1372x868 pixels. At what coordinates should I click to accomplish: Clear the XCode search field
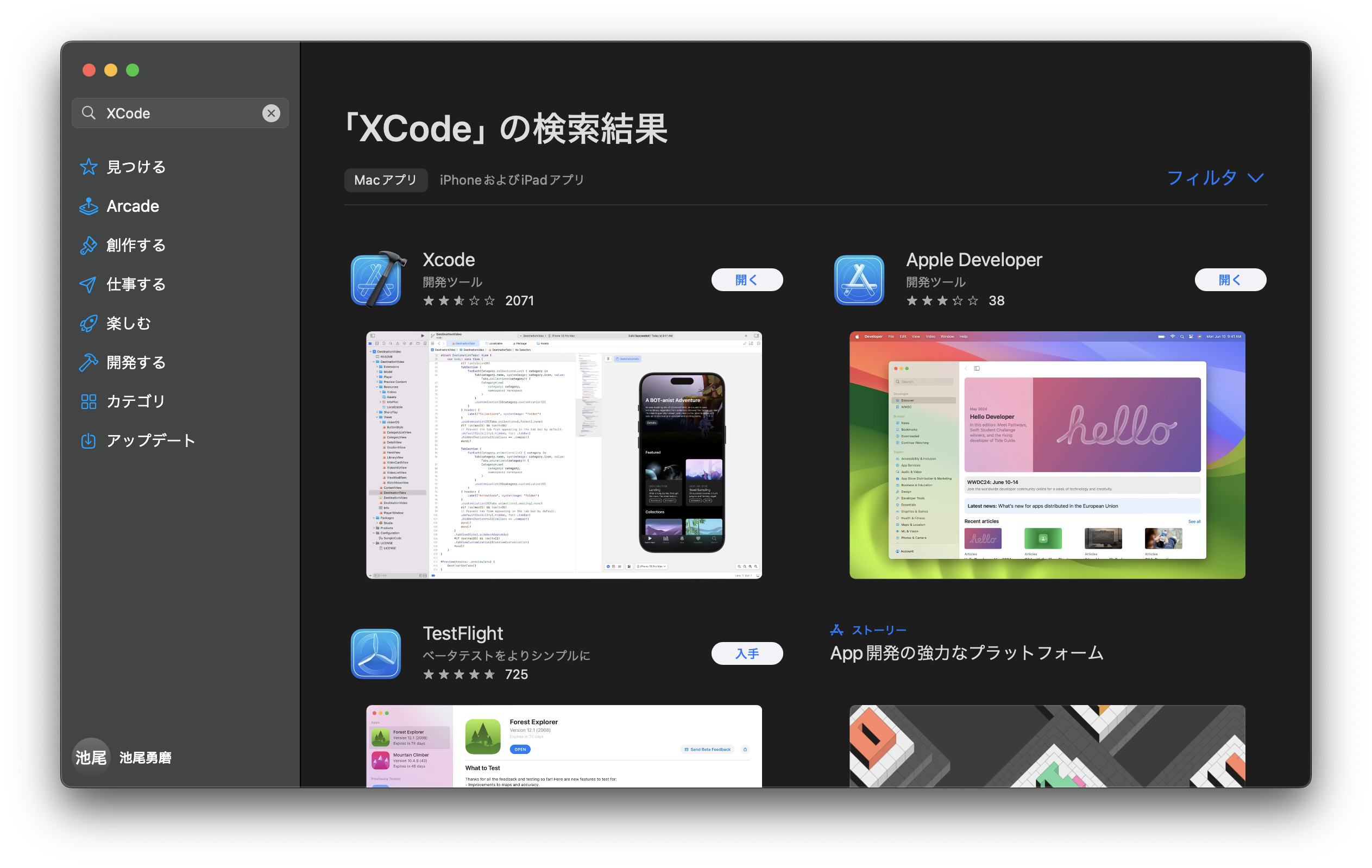click(x=271, y=114)
